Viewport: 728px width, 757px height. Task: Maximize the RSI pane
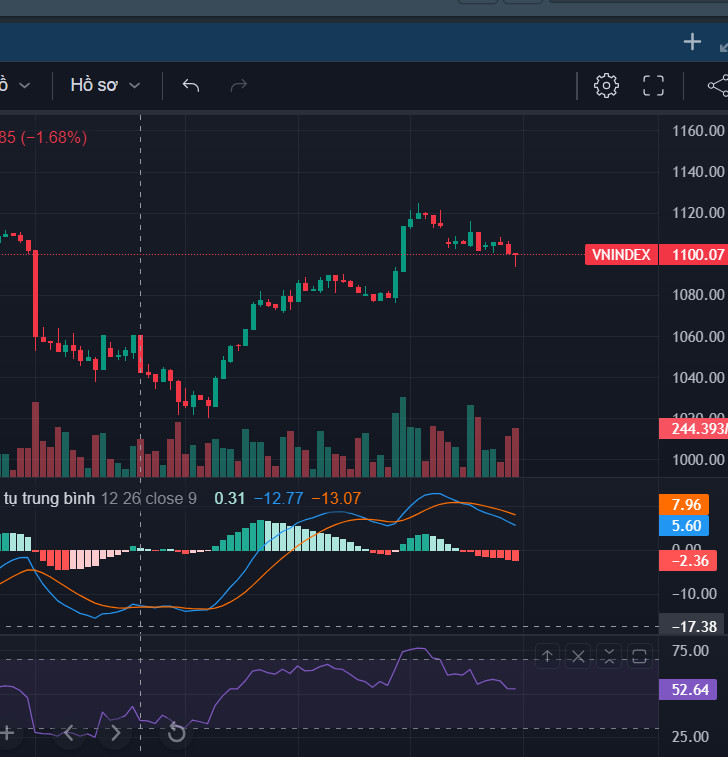point(640,656)
